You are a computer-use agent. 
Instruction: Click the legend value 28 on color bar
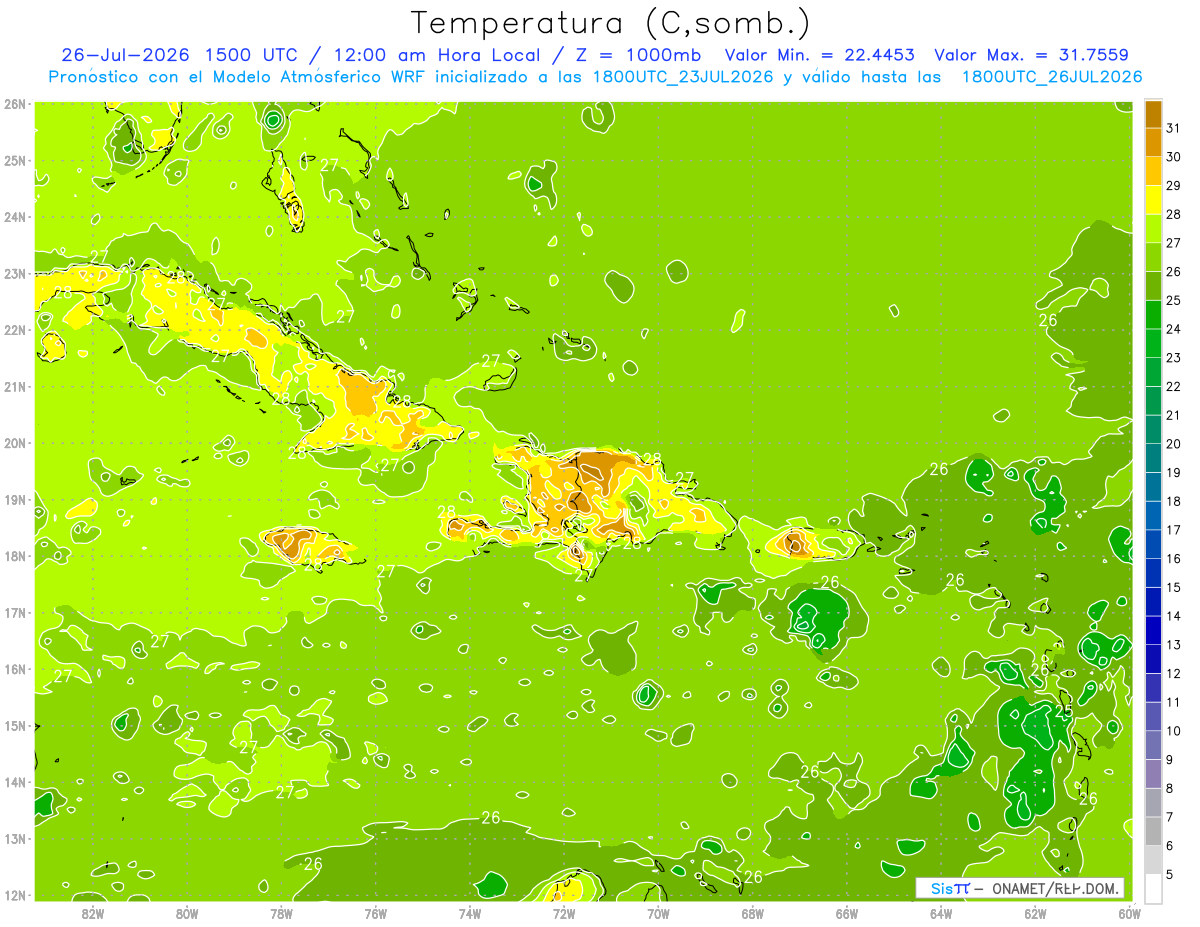tap(1173, 214)
